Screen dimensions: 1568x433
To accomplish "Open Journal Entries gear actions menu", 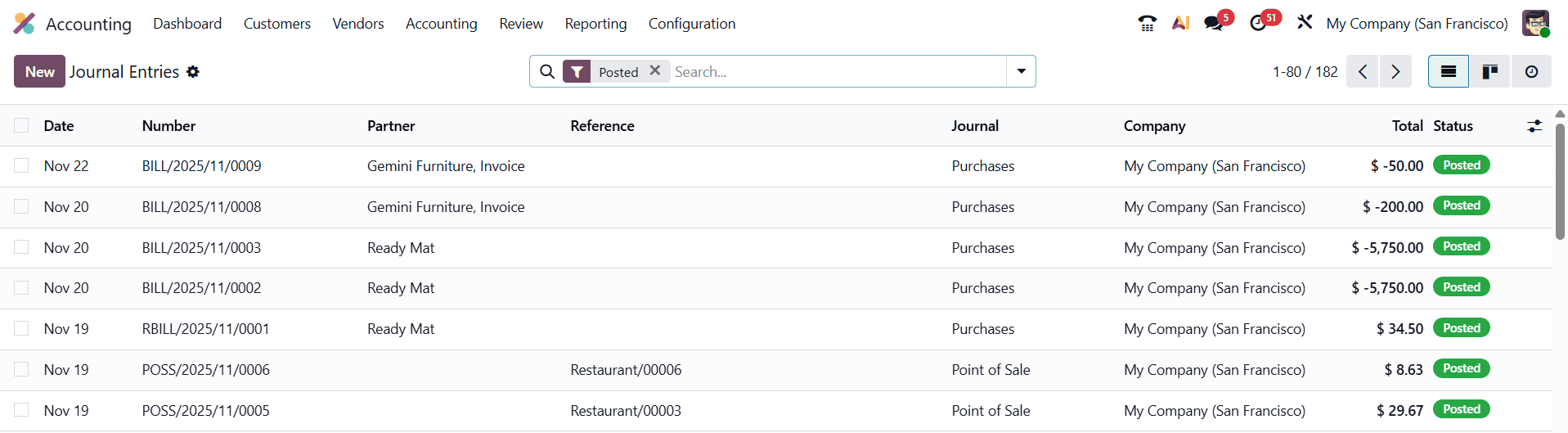I will pyautogui.click(x=193, y=72).
